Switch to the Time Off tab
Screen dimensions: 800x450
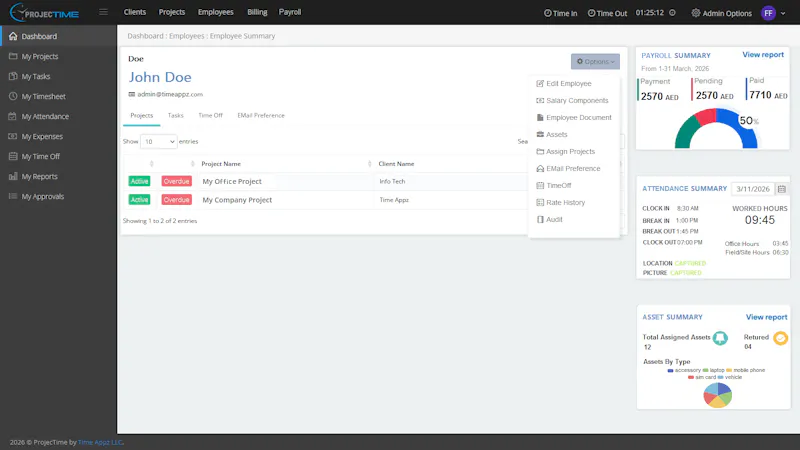(x=210, y=116)
